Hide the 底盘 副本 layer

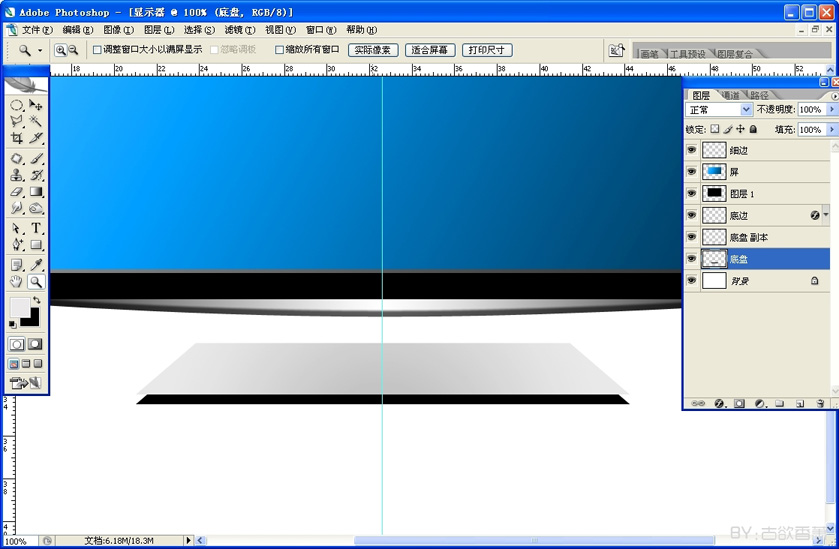691,237
